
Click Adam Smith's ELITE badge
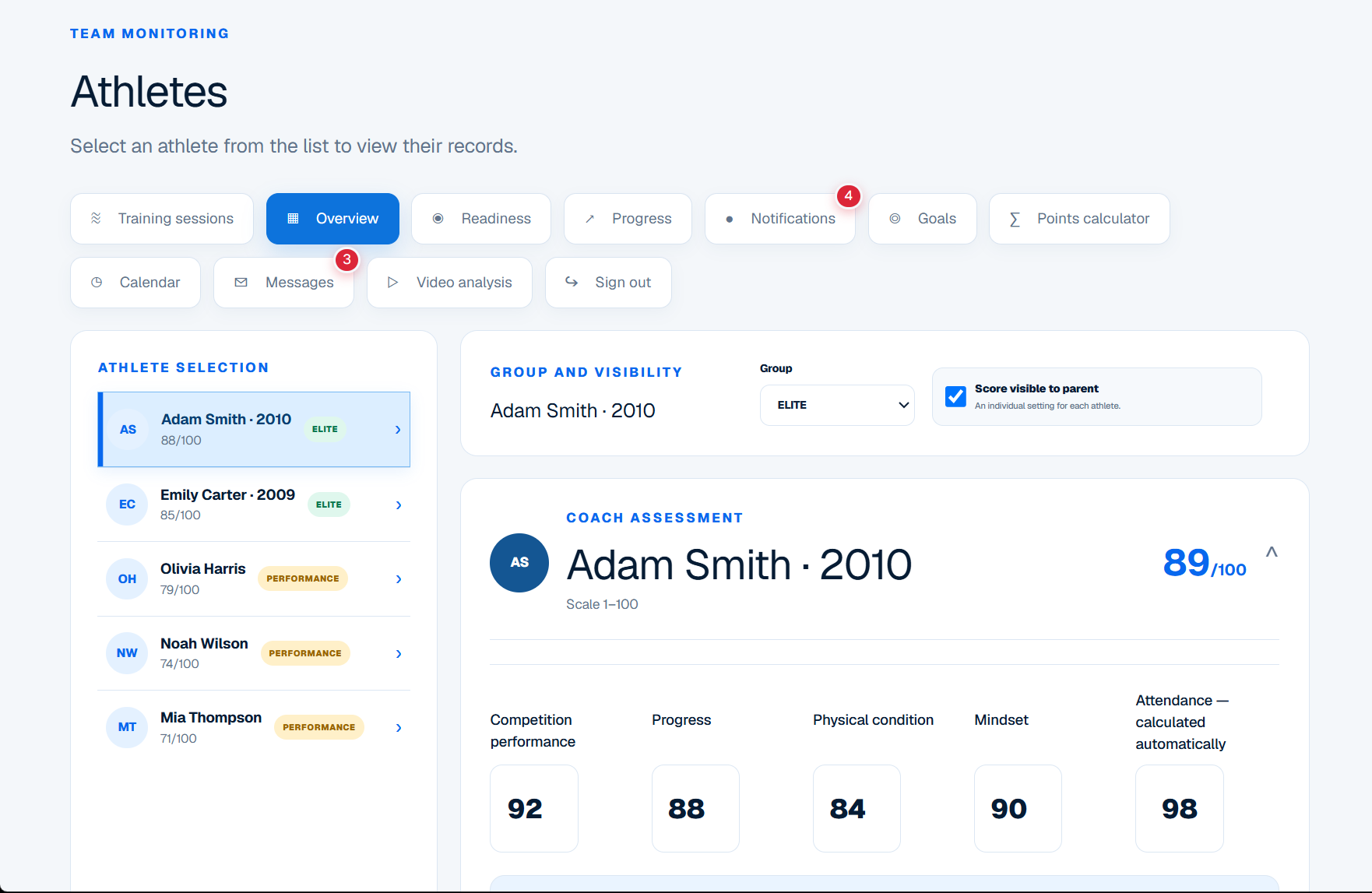pos(325,429)
